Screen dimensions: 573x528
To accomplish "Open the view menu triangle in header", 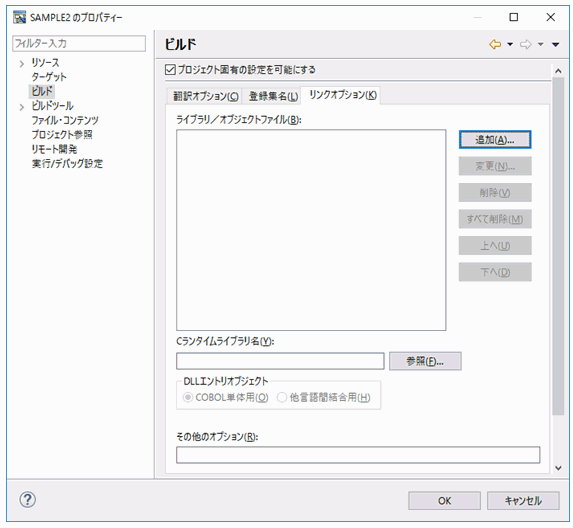I will tap(555, 45).
